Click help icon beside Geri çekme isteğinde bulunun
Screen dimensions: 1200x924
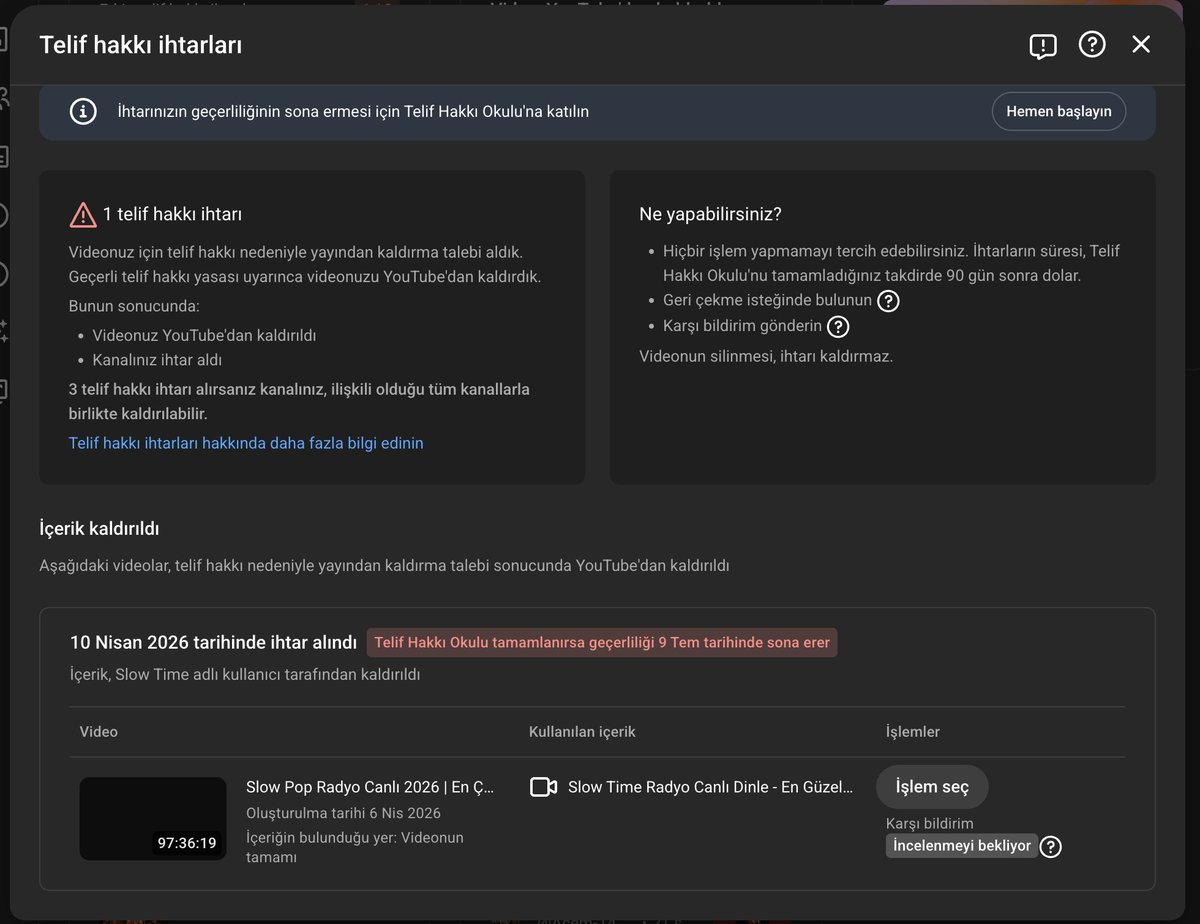point(888,300)
